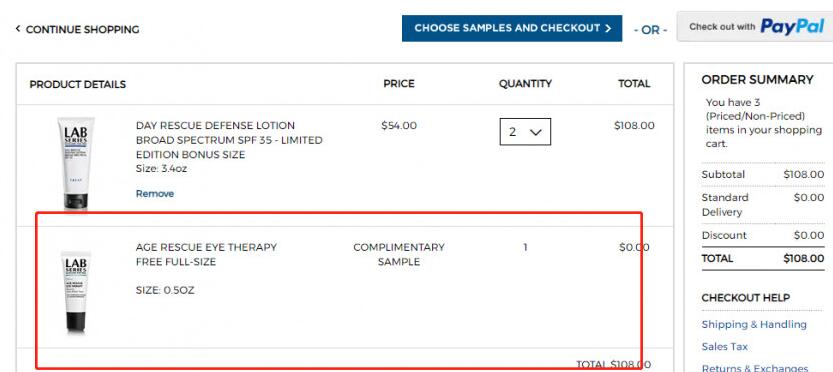Click the Day Rescue Defense Lotion image

(76, 163)
